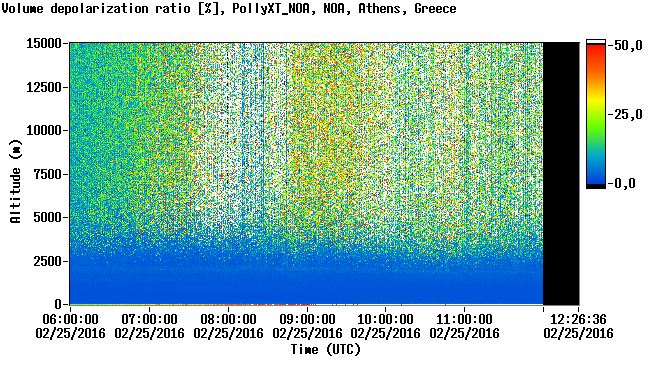Select the 12500 altitude tick label
This screenshot has height=389, width=665.
44,87
